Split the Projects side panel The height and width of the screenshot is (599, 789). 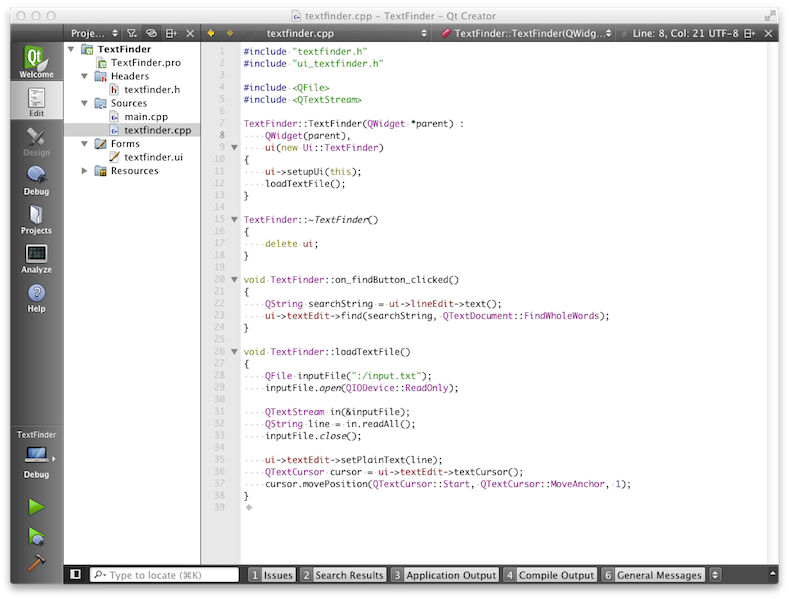[171, 33]
